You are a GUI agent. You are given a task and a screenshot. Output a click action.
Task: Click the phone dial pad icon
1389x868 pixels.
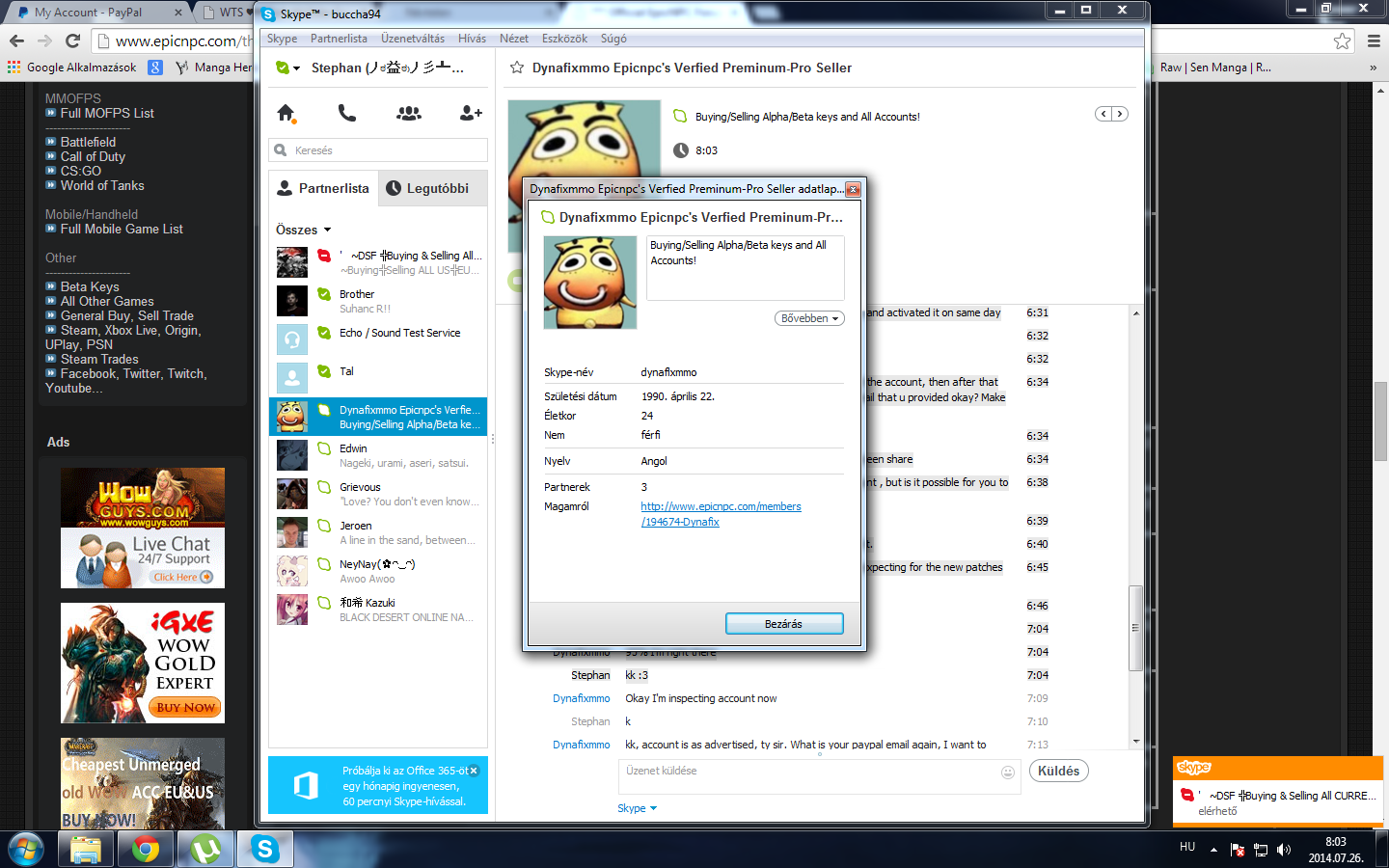point(347,113)
